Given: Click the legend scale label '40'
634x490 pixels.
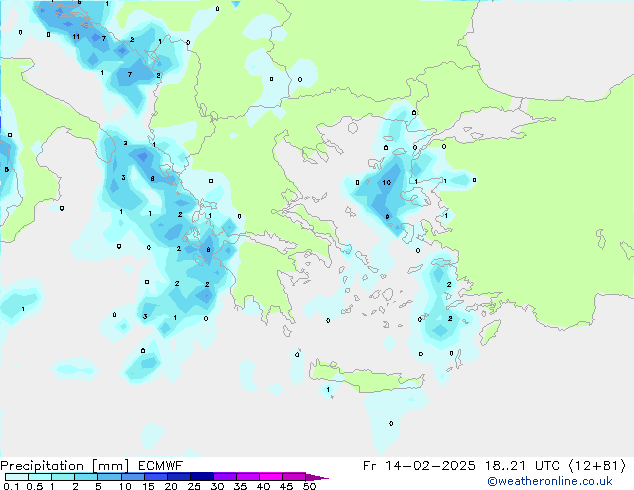Looking at the screenshot, I should [x=264, y=486].
